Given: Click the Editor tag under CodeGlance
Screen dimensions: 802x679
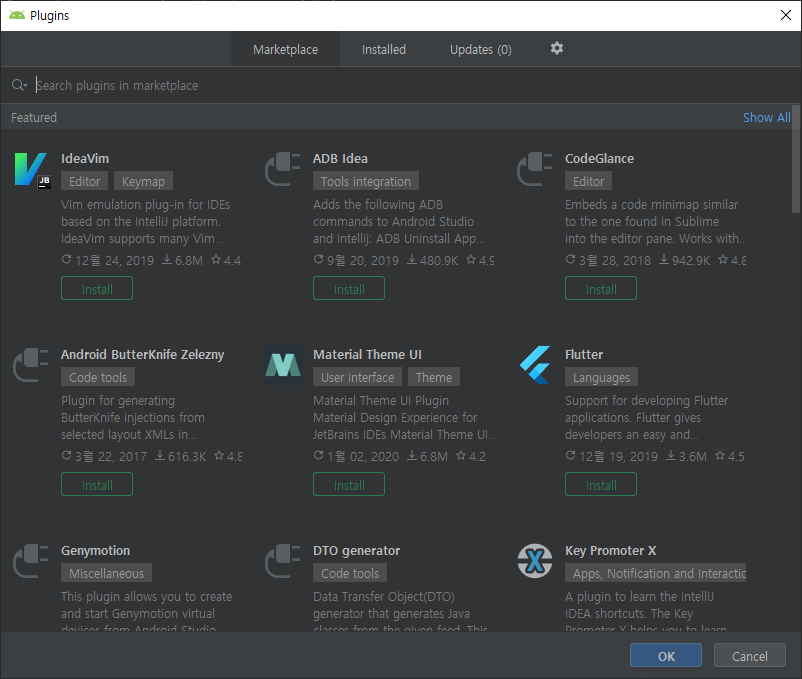Looking at the screenshot, I should point(588,181).
